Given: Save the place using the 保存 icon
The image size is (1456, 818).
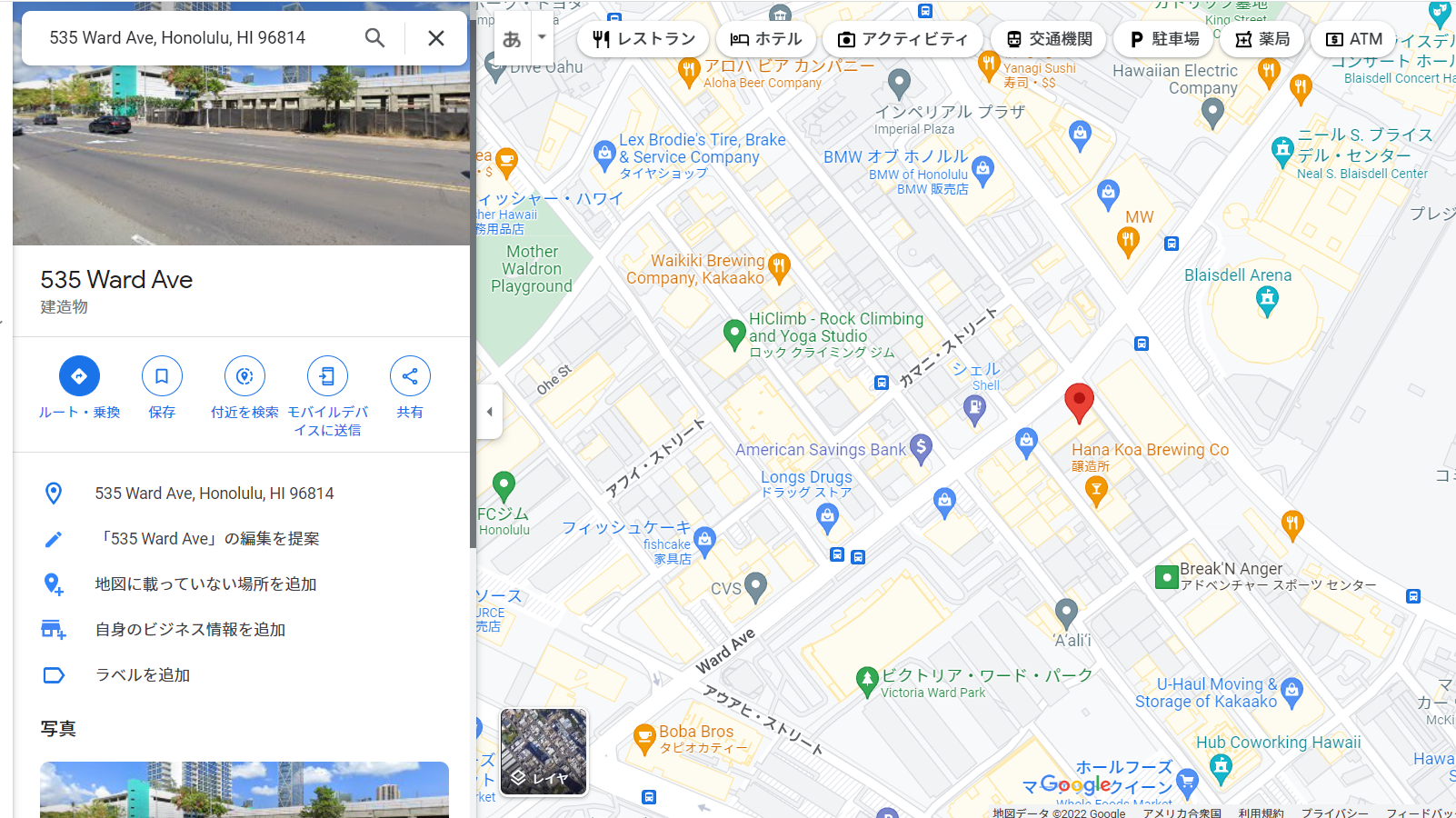Looking at the screenshot, I should pyautogui.click(x=162, y=376).
